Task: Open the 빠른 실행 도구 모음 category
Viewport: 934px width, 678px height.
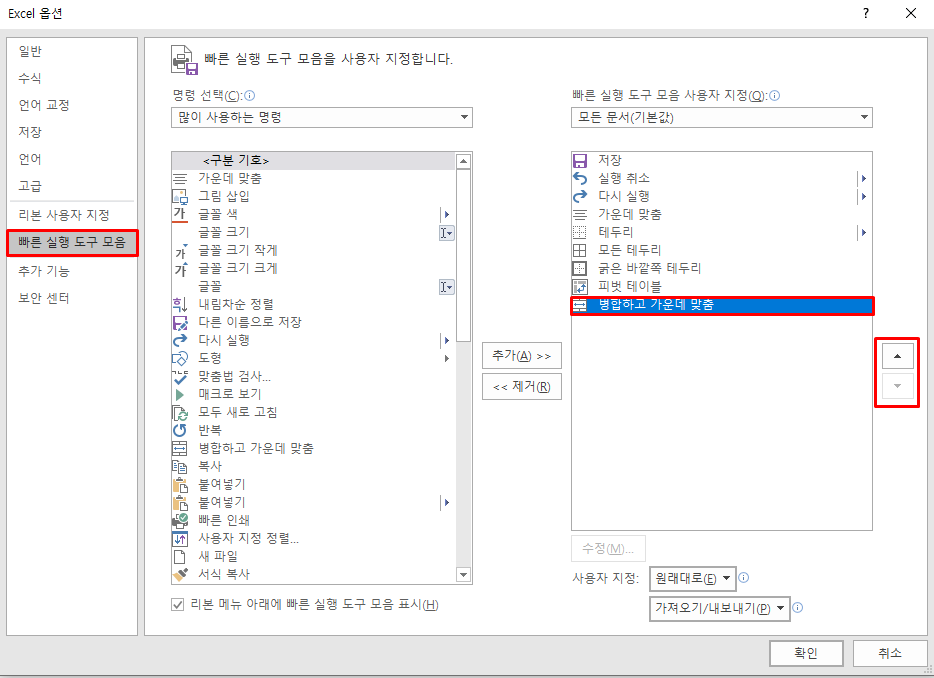Action: click(72, 242)
